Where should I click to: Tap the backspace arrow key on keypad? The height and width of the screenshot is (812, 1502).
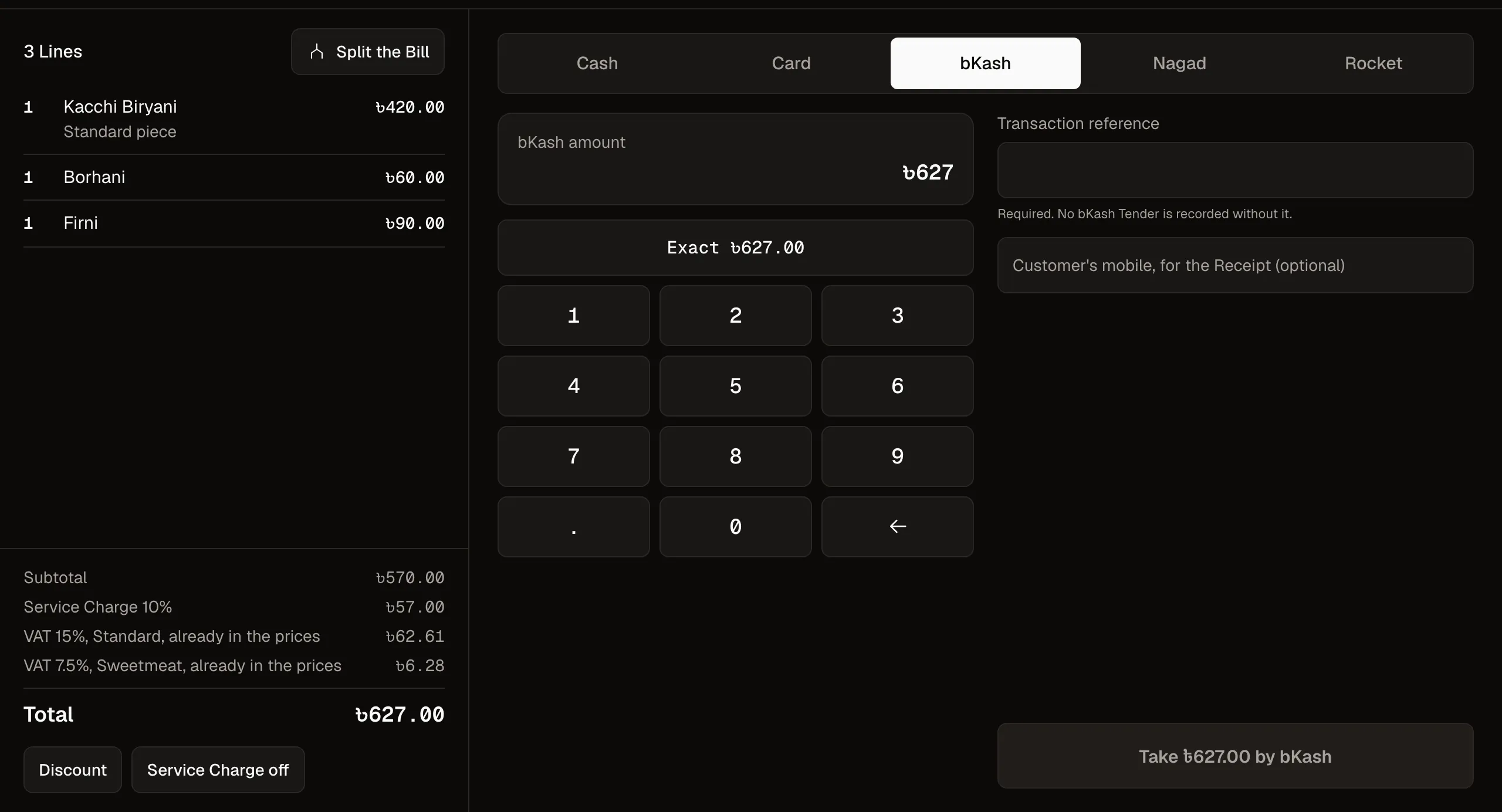(897, 527)
